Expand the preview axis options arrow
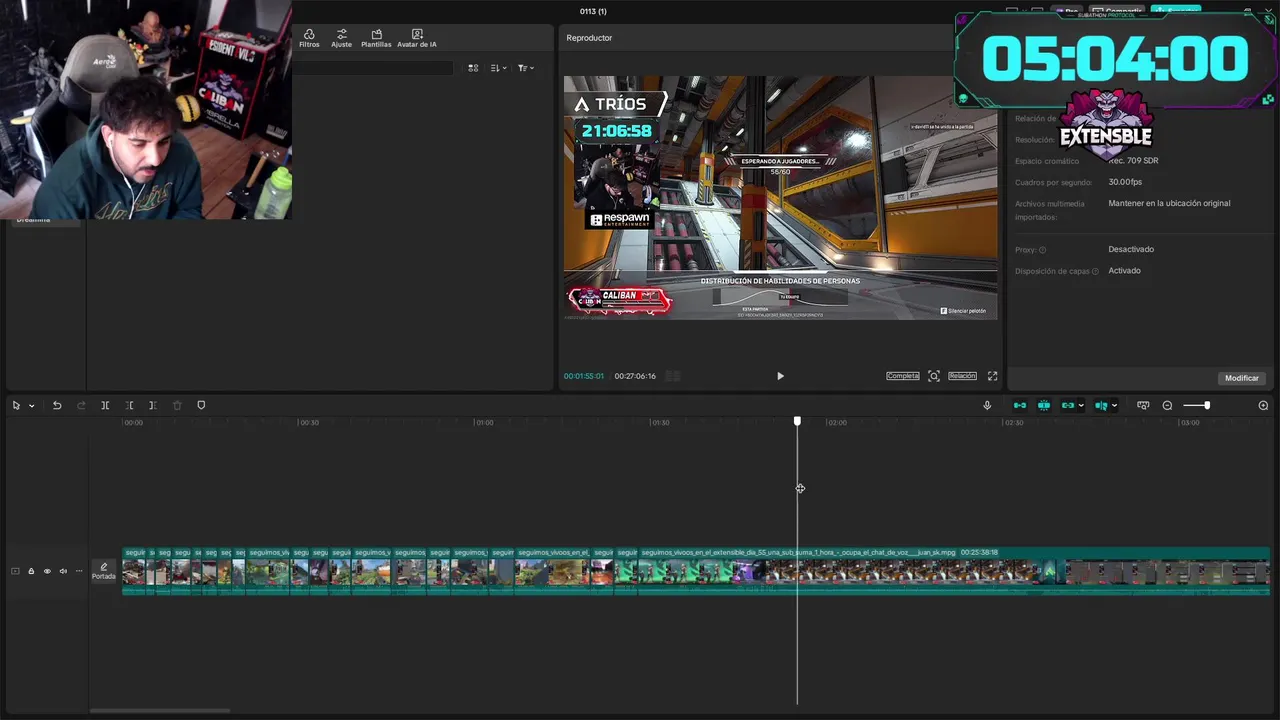 (1114, 406)
